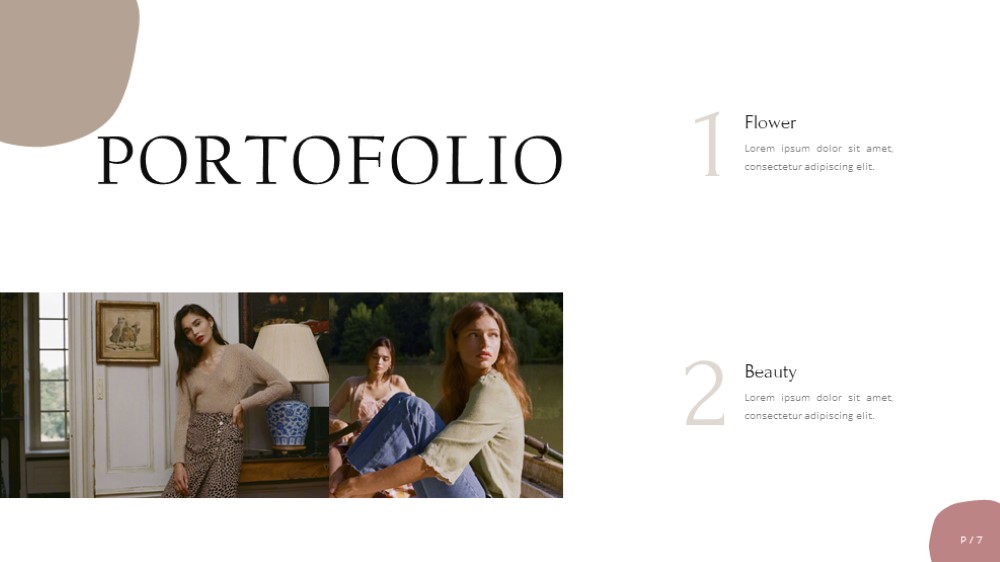Click the cream lampshade in the photo
The width and height of the screenshot is (1000, 562).
291,352
